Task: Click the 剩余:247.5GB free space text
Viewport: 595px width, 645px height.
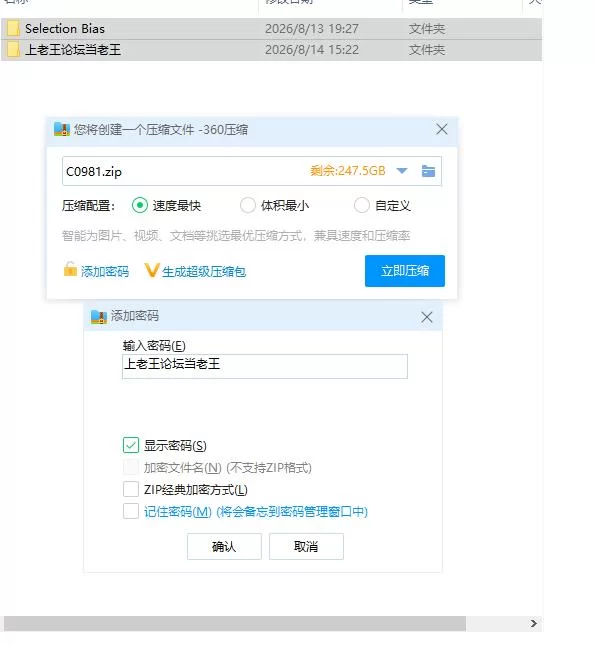Action: point(348,171)
